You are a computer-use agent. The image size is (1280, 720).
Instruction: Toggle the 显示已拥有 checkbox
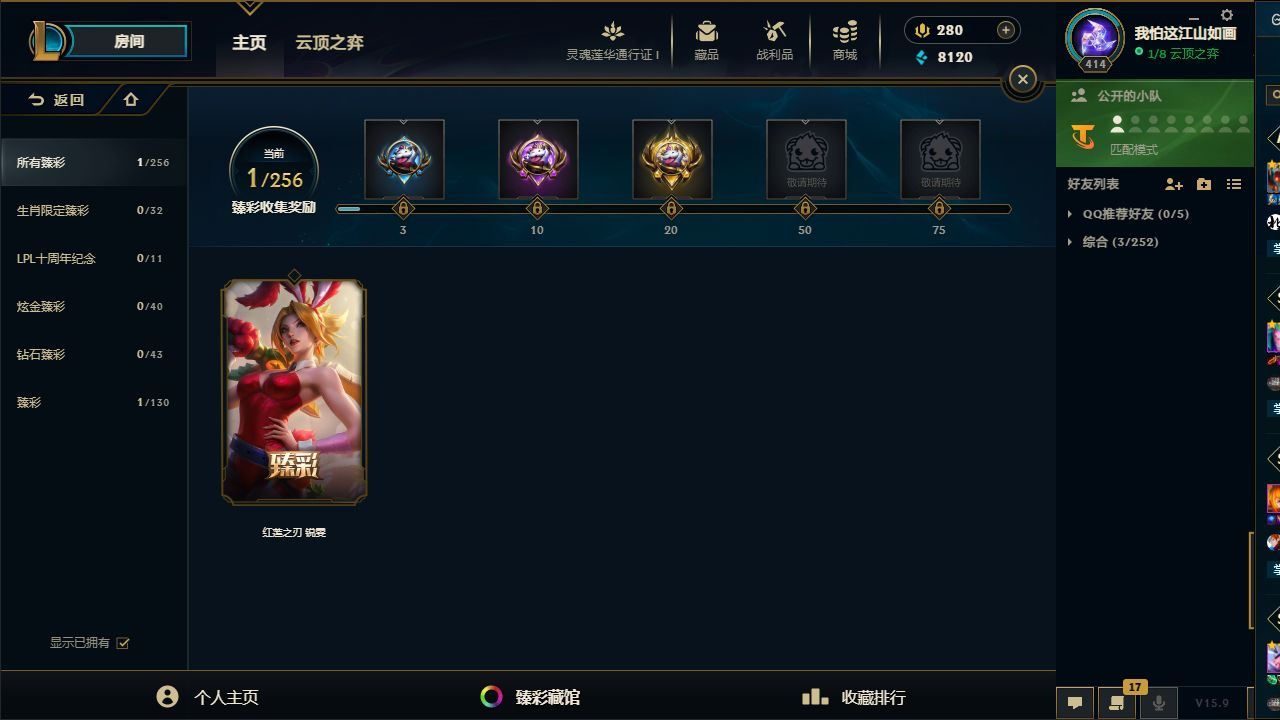[123, 643]
